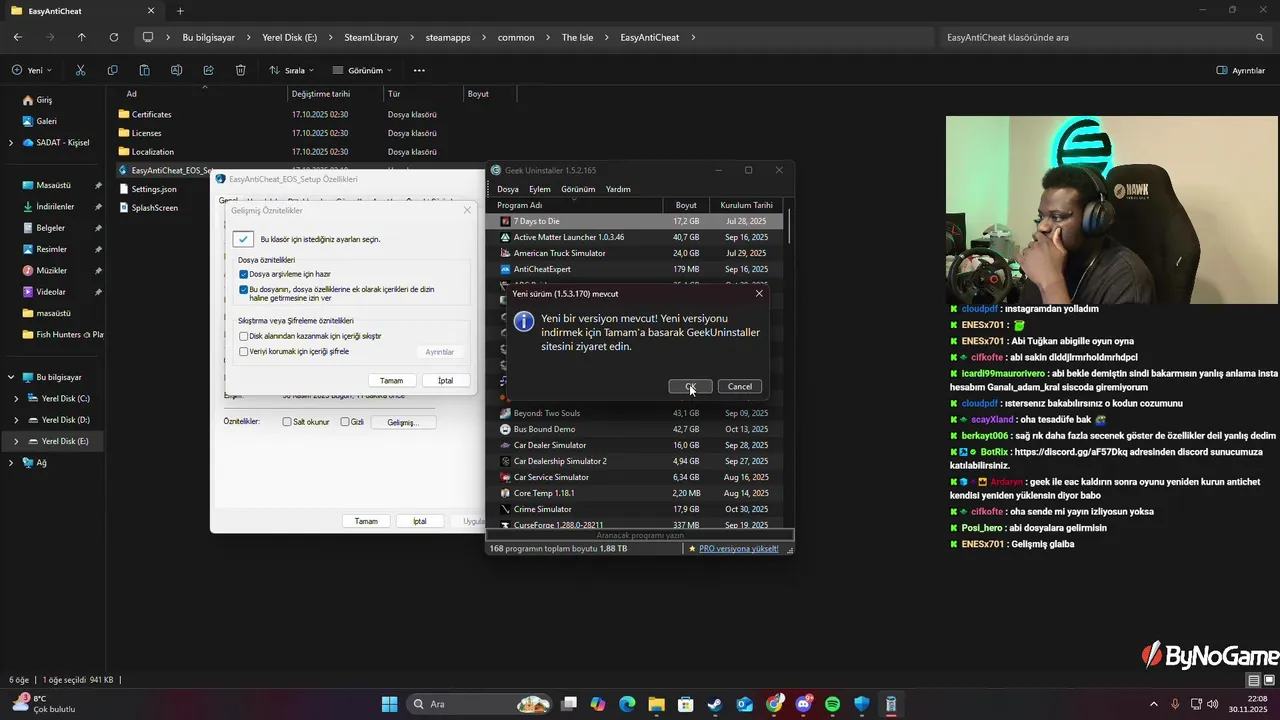Cut the selected file with the scissors icon
Image resolution: width=1280 pixels, height=720 pixels.
80,70
